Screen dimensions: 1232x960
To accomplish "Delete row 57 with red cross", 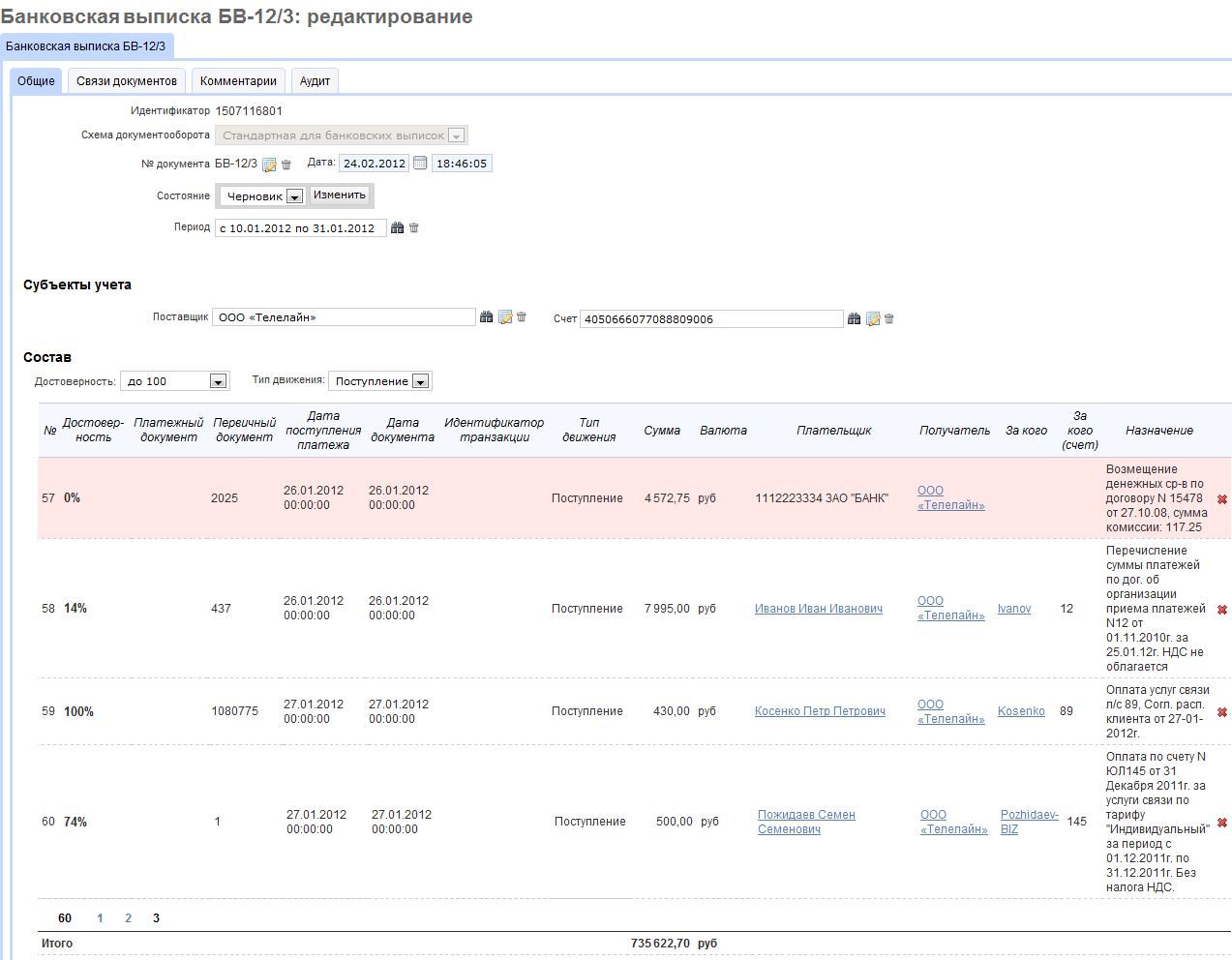I will coord(1222,499).
